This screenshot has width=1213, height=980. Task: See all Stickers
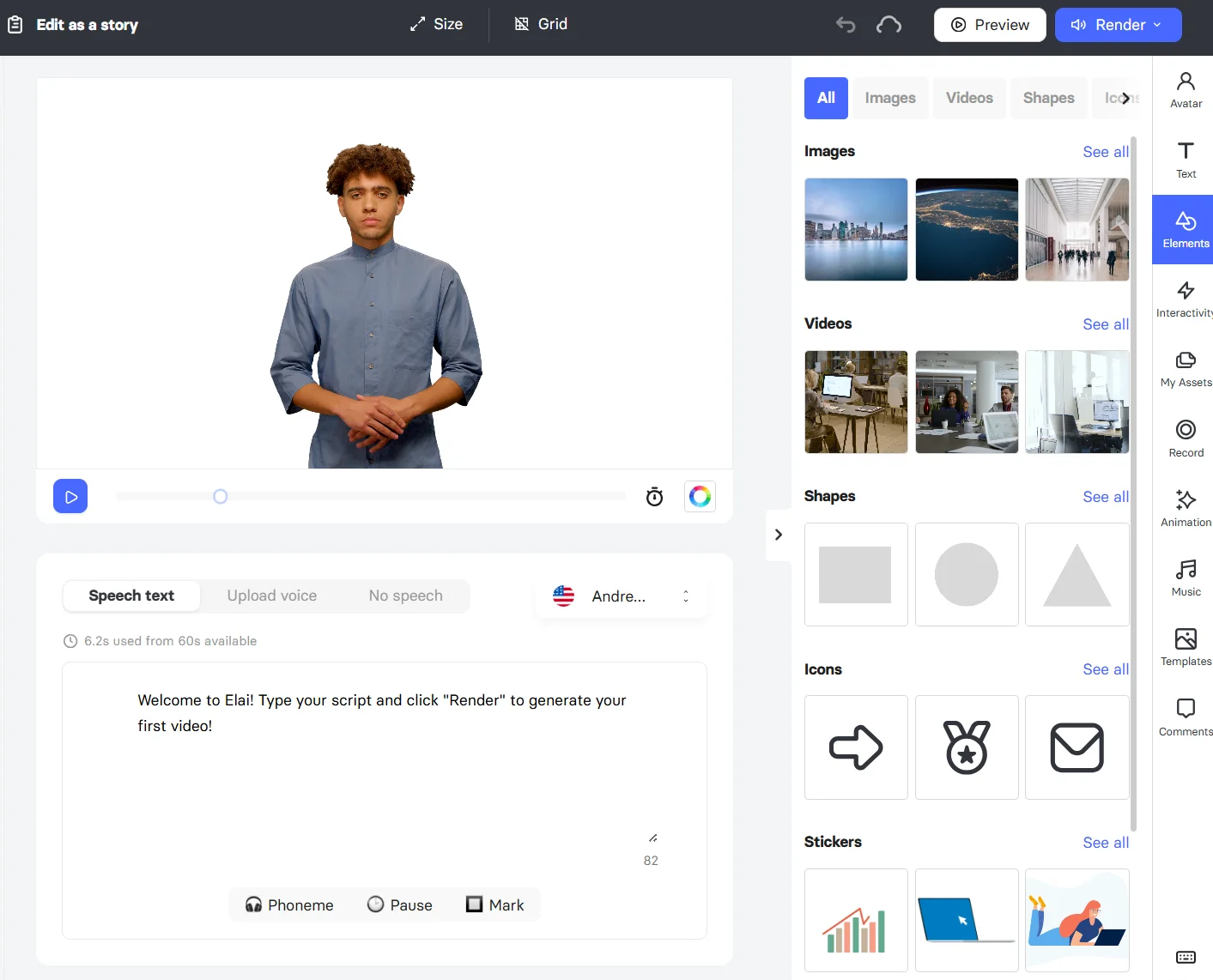pos(1106,843)
